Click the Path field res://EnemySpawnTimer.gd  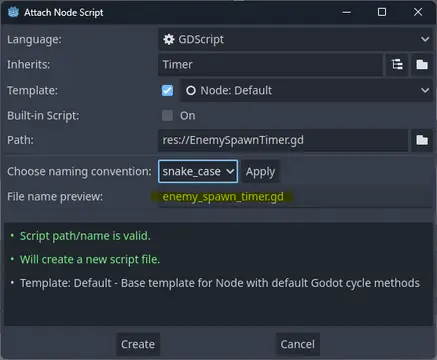pos(283,140)
